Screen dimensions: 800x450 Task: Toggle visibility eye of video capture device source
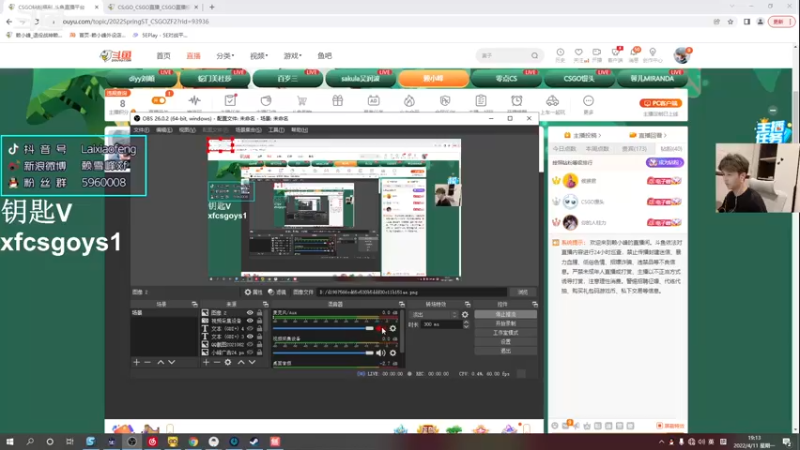click(250, 321)
